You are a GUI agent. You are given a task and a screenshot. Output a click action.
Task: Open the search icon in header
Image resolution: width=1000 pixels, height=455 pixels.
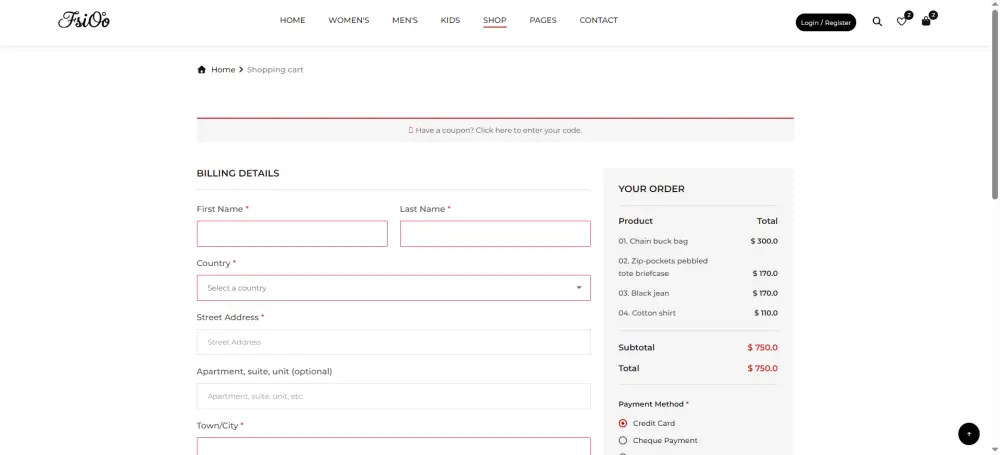tap(877, 22)
